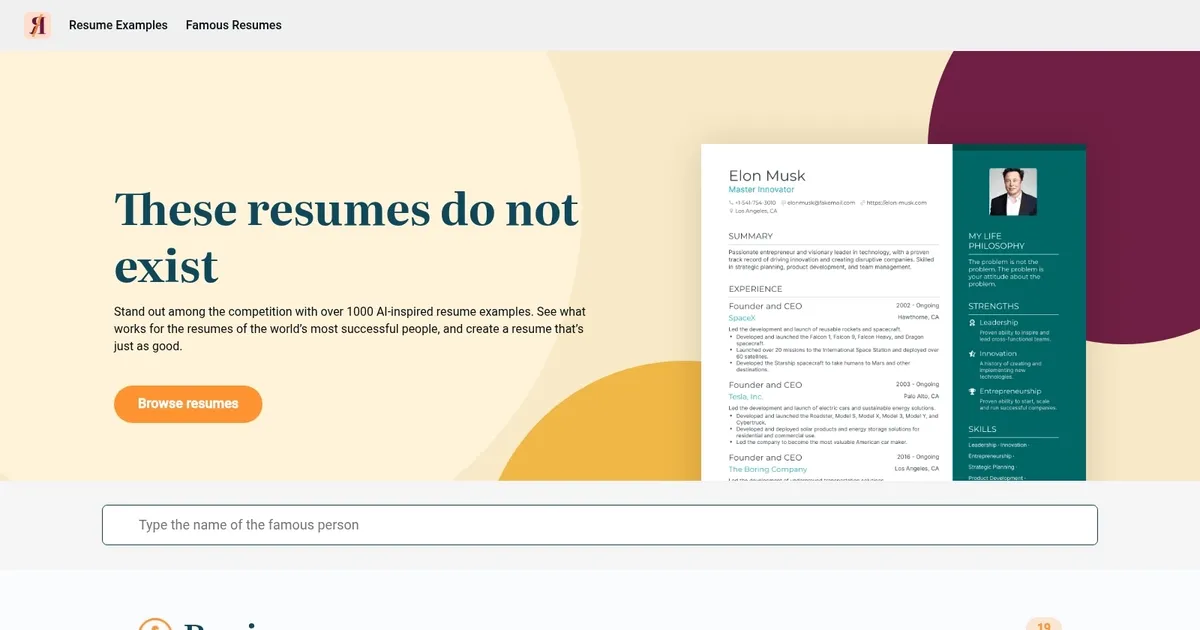Image resolution: width=1200 pixels, height=630 pixels.
Task: Focus the famous person name search field
Action: [600, 525]
